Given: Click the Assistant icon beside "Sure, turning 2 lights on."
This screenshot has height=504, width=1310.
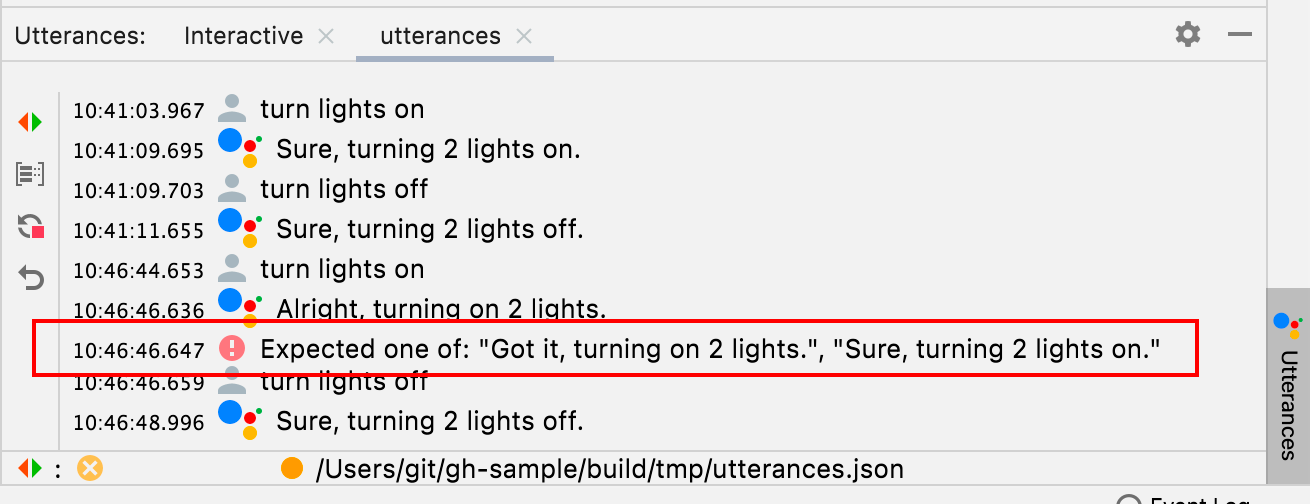Looking at the screenshot, I should click(239, 148).
